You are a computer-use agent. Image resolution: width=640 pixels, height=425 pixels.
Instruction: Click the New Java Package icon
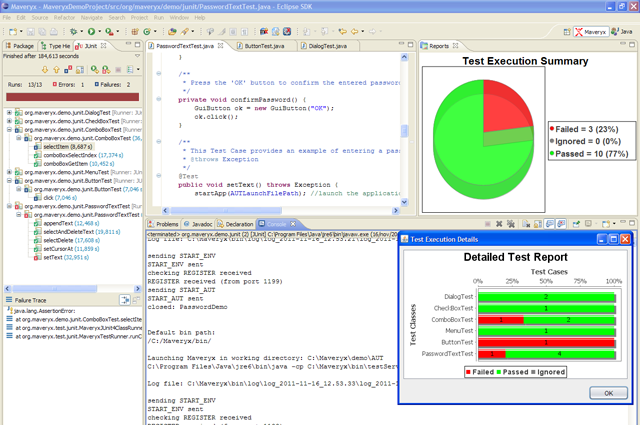(135, 31)
